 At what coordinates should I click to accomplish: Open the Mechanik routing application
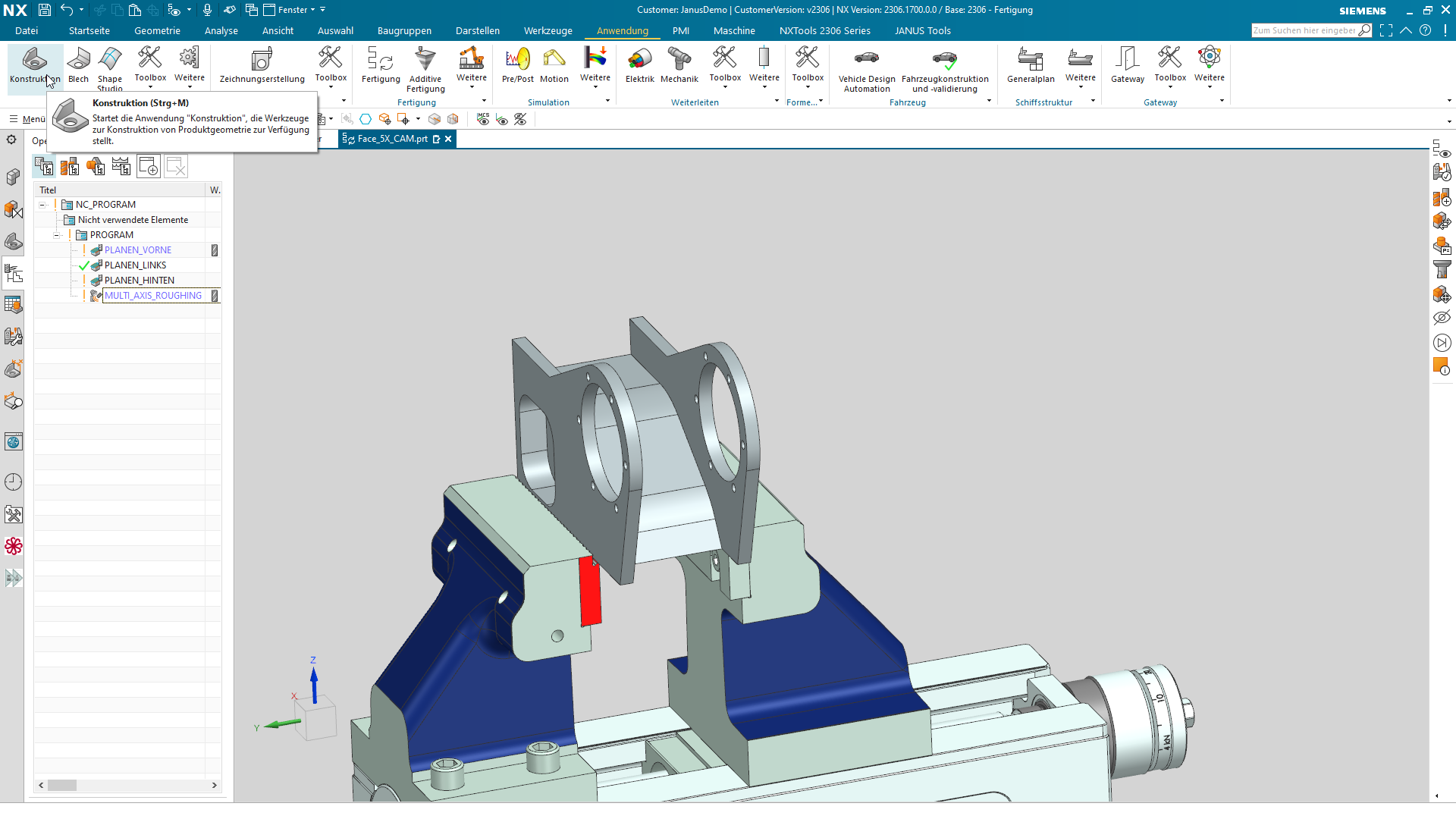[x=679, y=65]
